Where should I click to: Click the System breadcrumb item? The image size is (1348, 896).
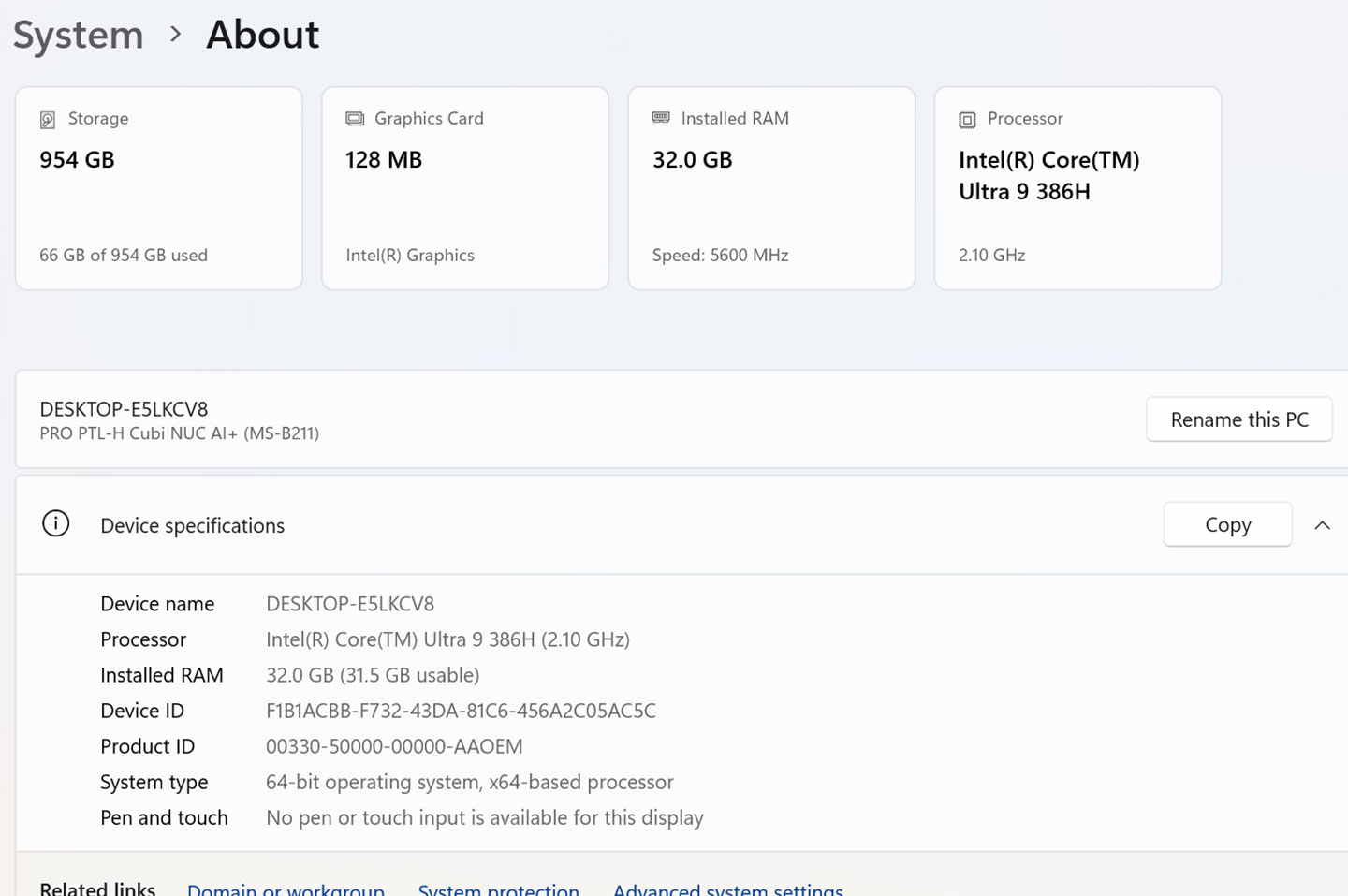click(x=78, y=35)
